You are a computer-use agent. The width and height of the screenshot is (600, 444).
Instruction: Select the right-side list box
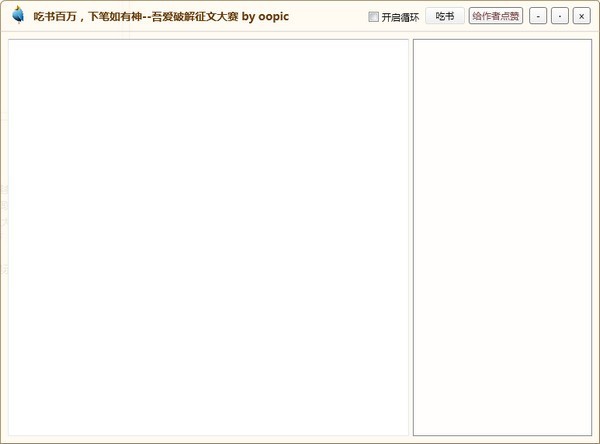point(502,237)
